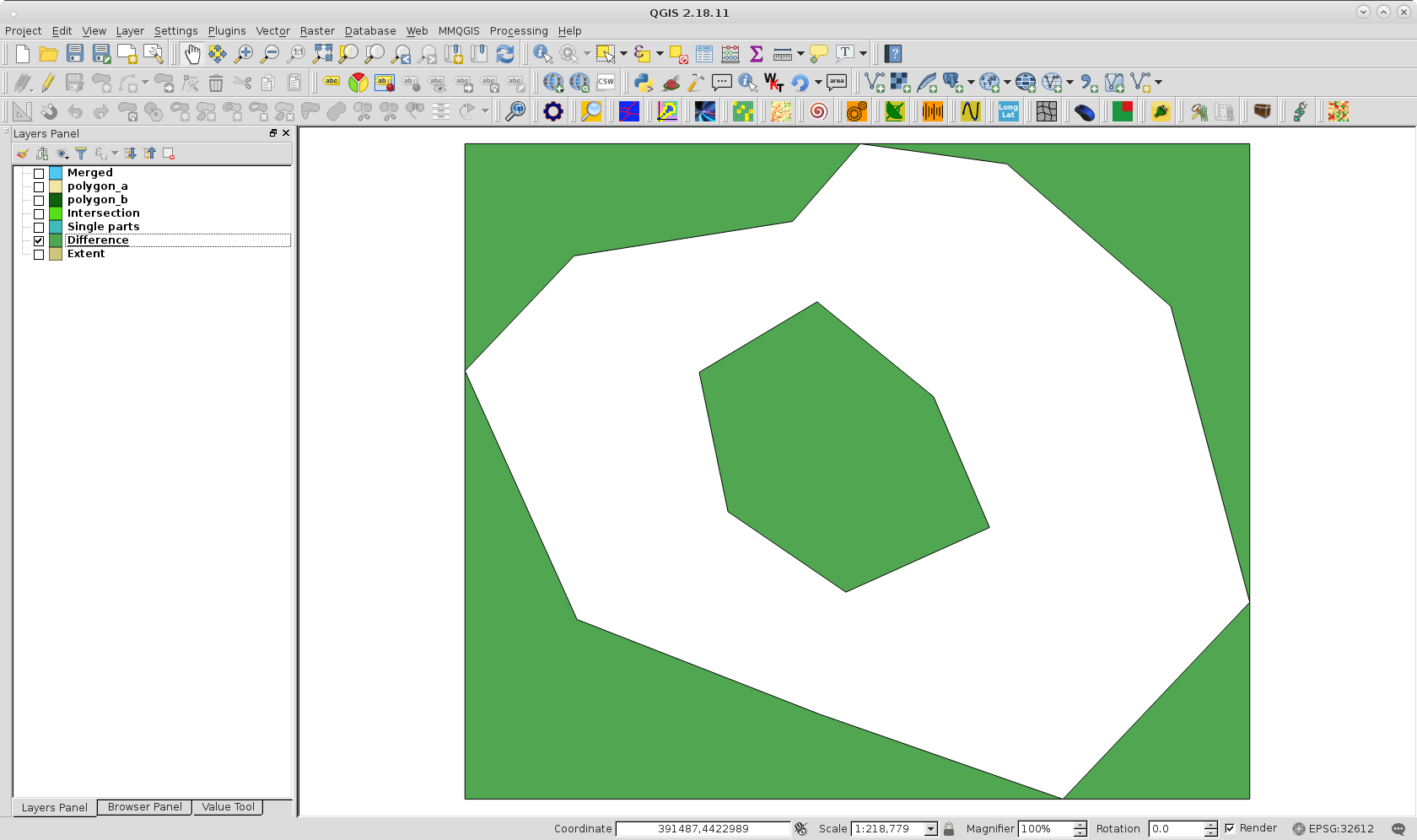Click the Zoom Out magnifier tool
This screenshot has height=840, width=1417.
tap(270, 54)
